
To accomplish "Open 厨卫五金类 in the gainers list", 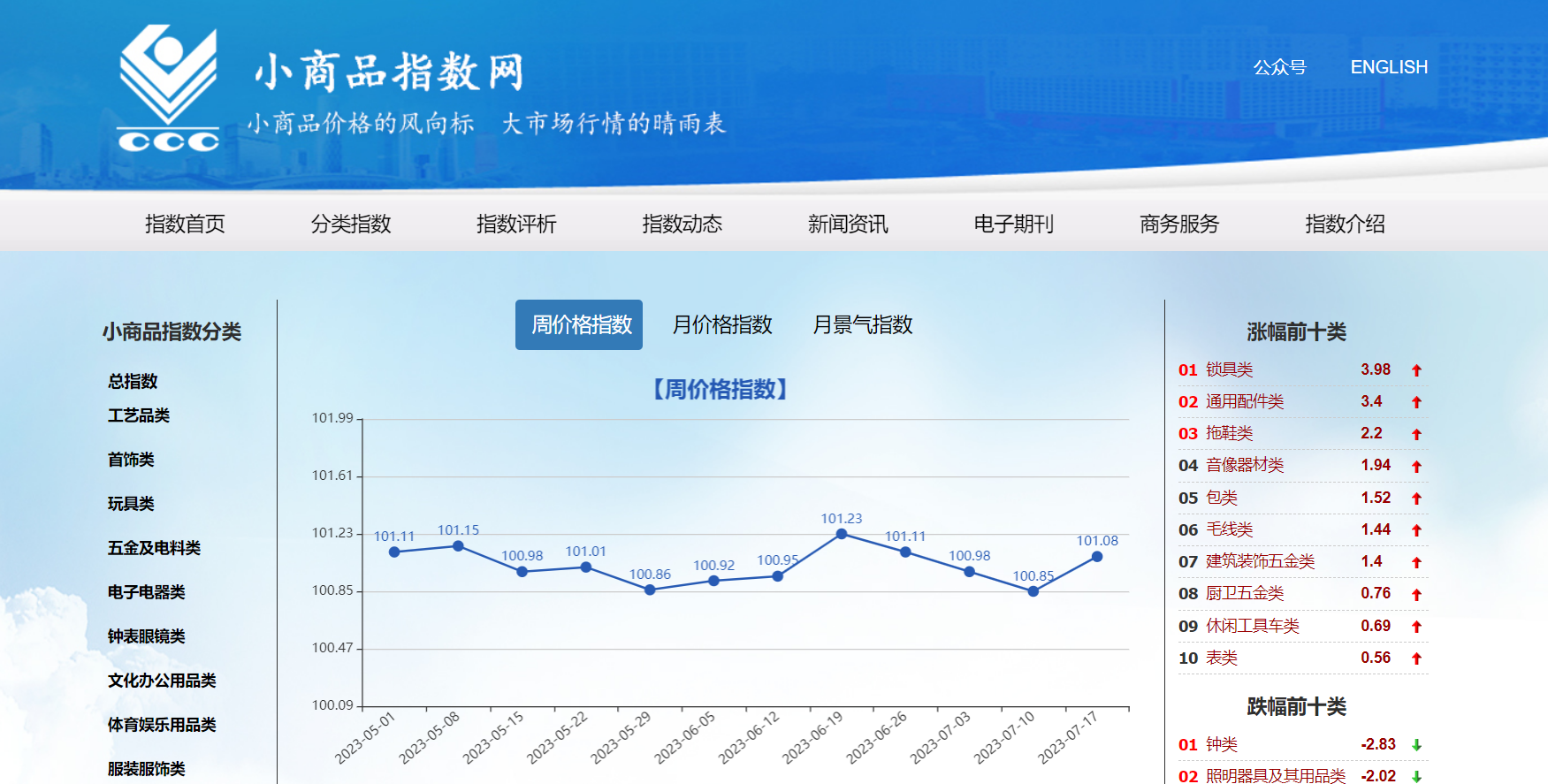I will tap(1245, 593).
